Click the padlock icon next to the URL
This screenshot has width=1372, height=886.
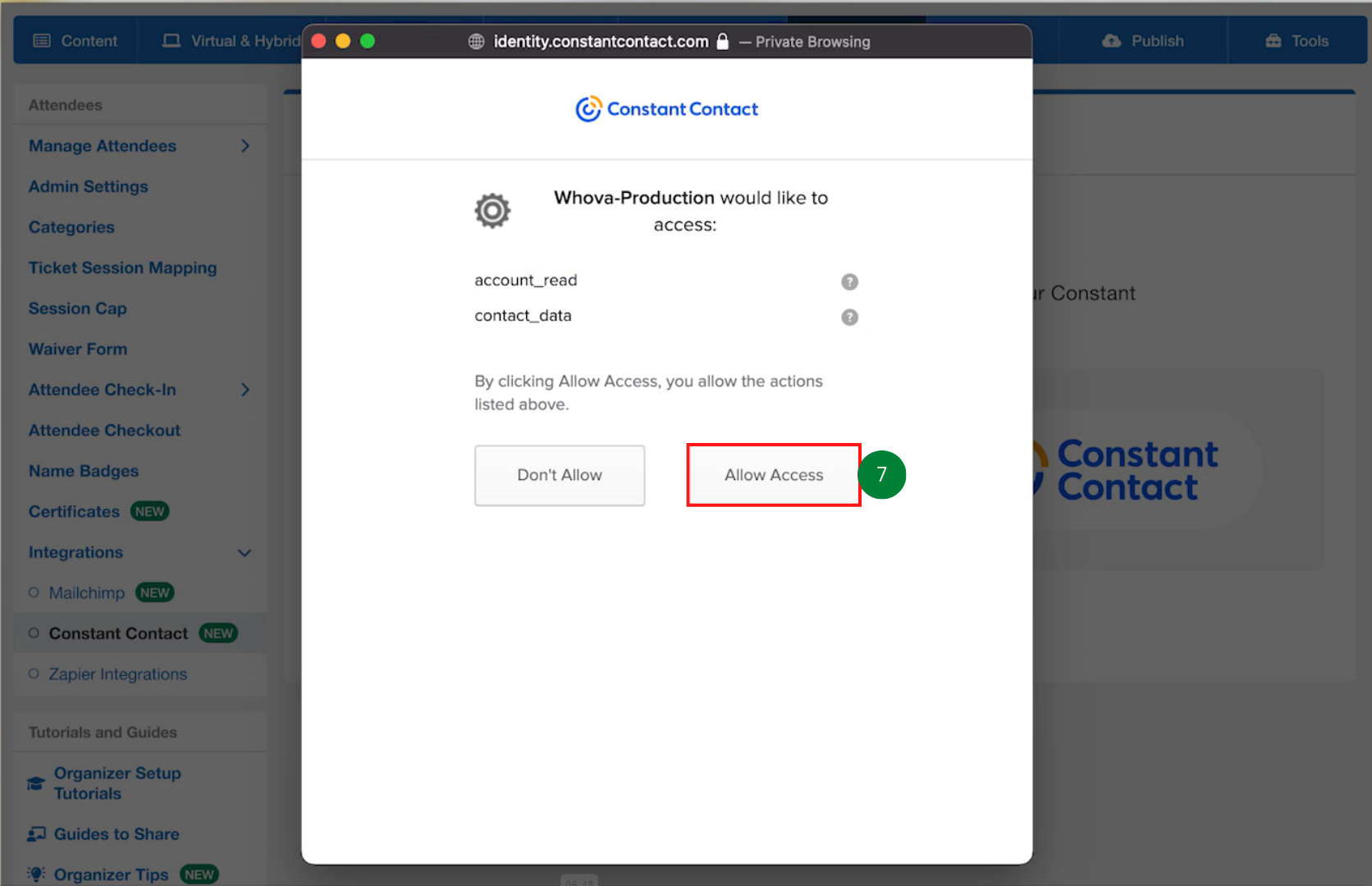722,41
